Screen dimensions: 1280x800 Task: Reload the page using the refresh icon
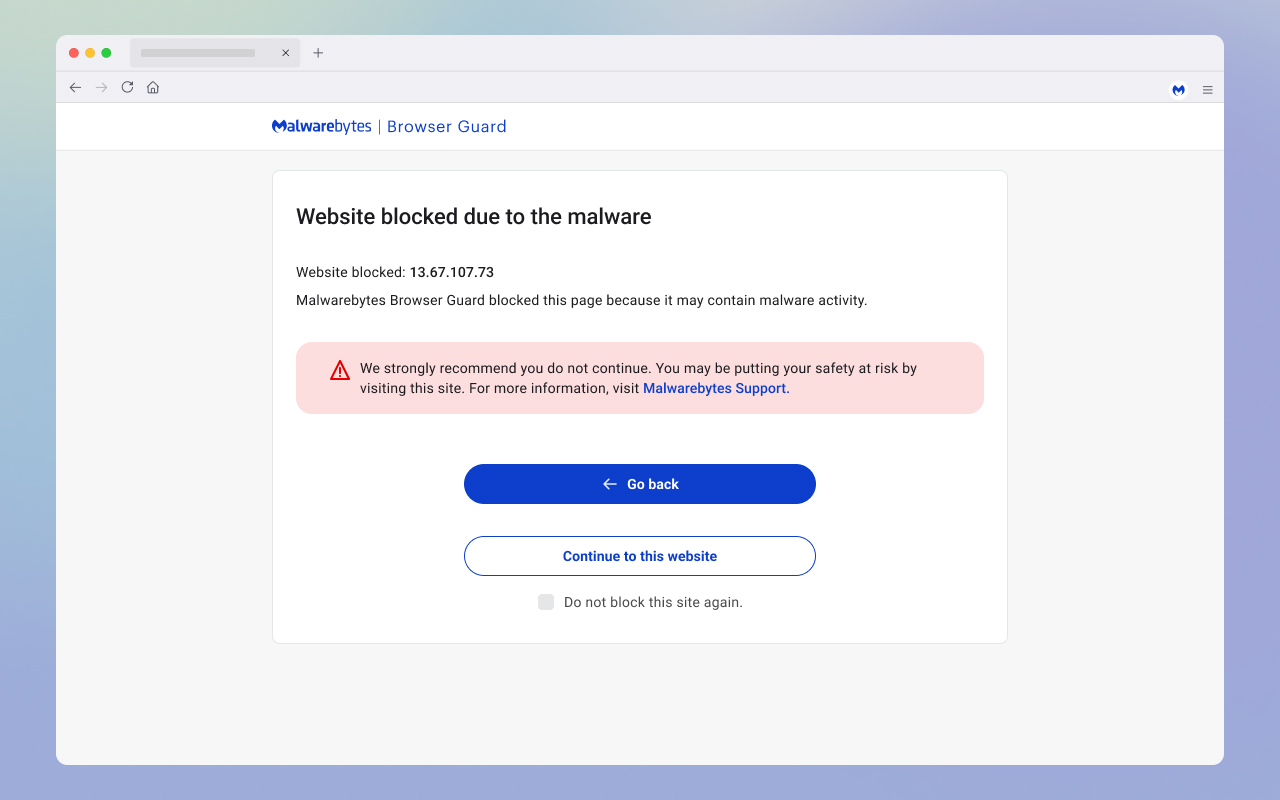tap(127, 87)
